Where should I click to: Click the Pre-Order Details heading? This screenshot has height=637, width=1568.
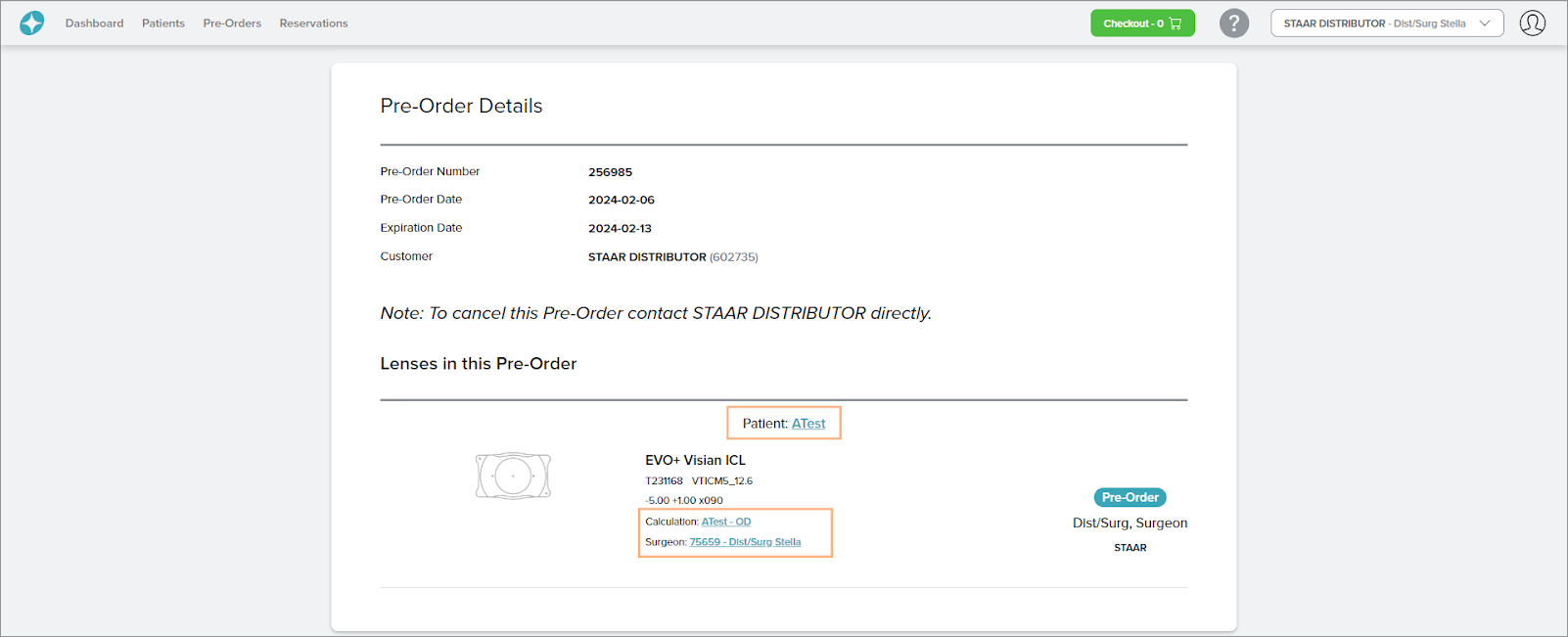click(x=461, y=106)
